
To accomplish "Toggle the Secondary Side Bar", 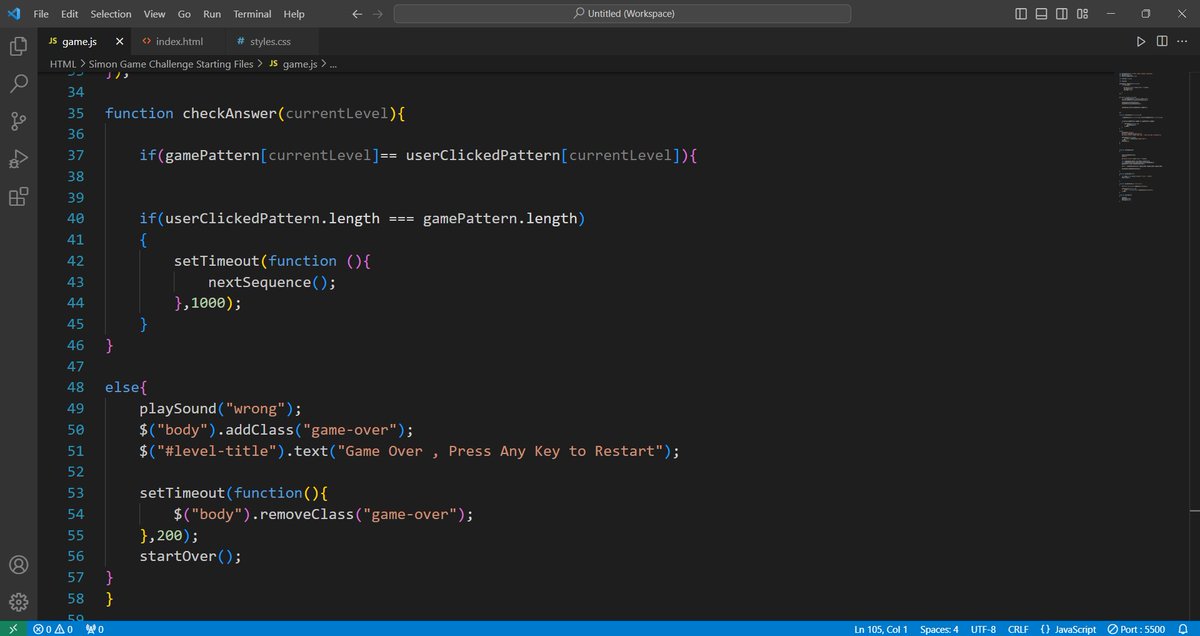I will [1062, 14].
